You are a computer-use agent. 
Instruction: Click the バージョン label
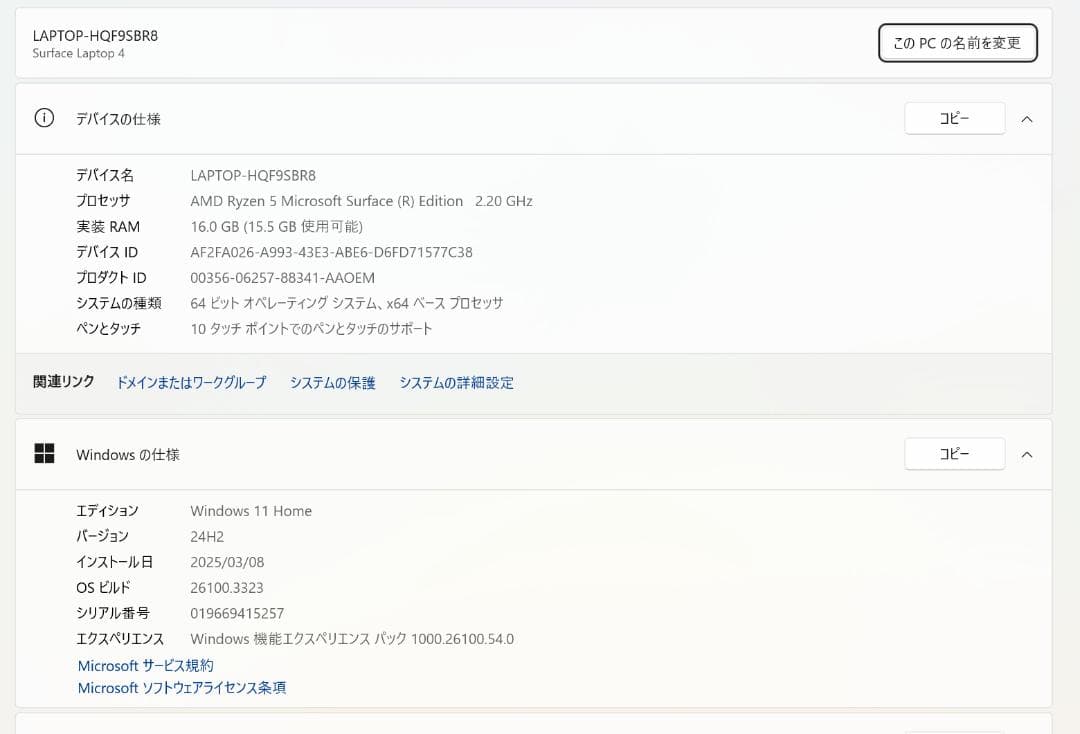pyautogui.click(x=102, y=536)
